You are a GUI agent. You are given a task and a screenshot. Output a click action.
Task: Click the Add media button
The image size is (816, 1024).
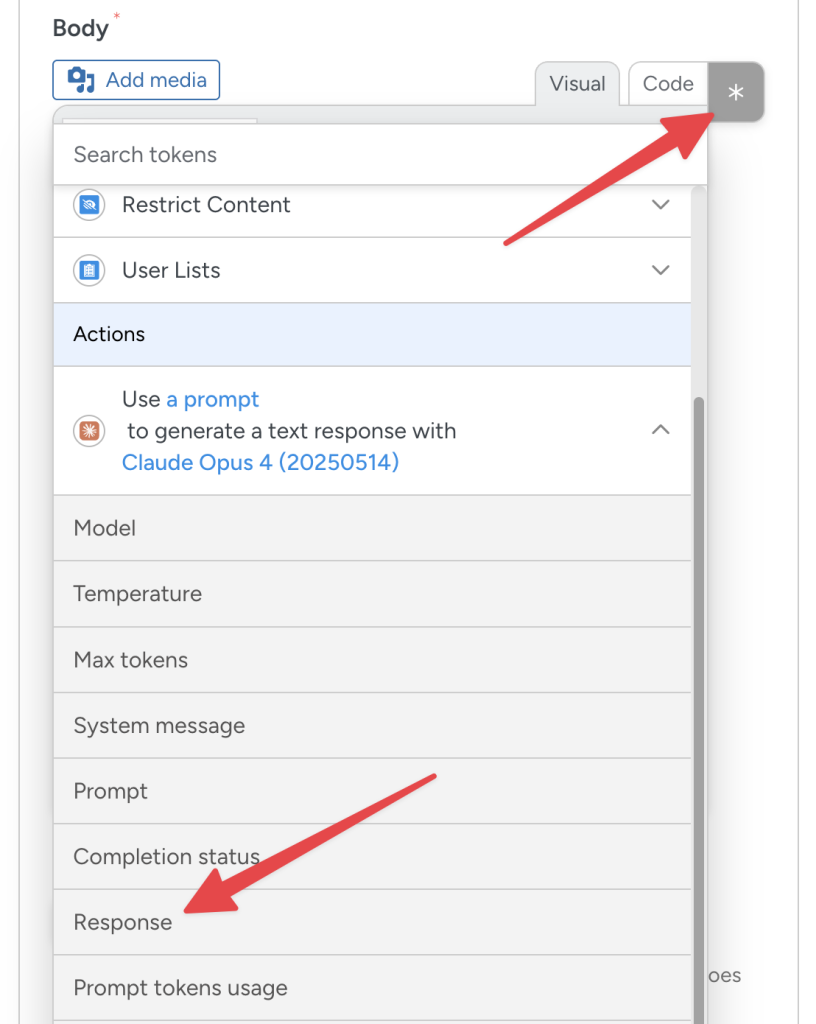(x=136, y=80)
